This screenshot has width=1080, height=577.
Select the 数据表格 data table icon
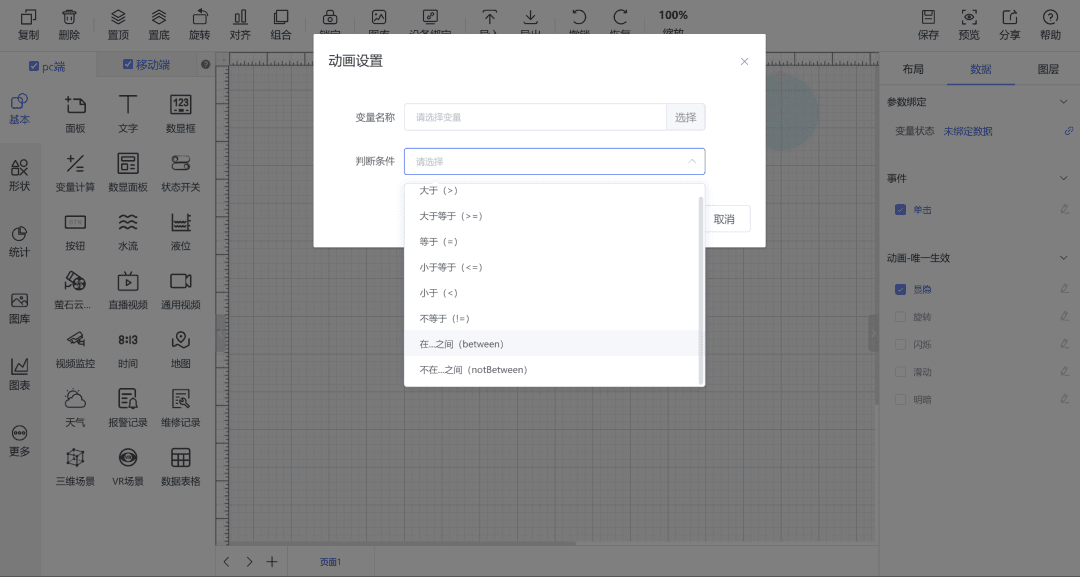point(180,458)
